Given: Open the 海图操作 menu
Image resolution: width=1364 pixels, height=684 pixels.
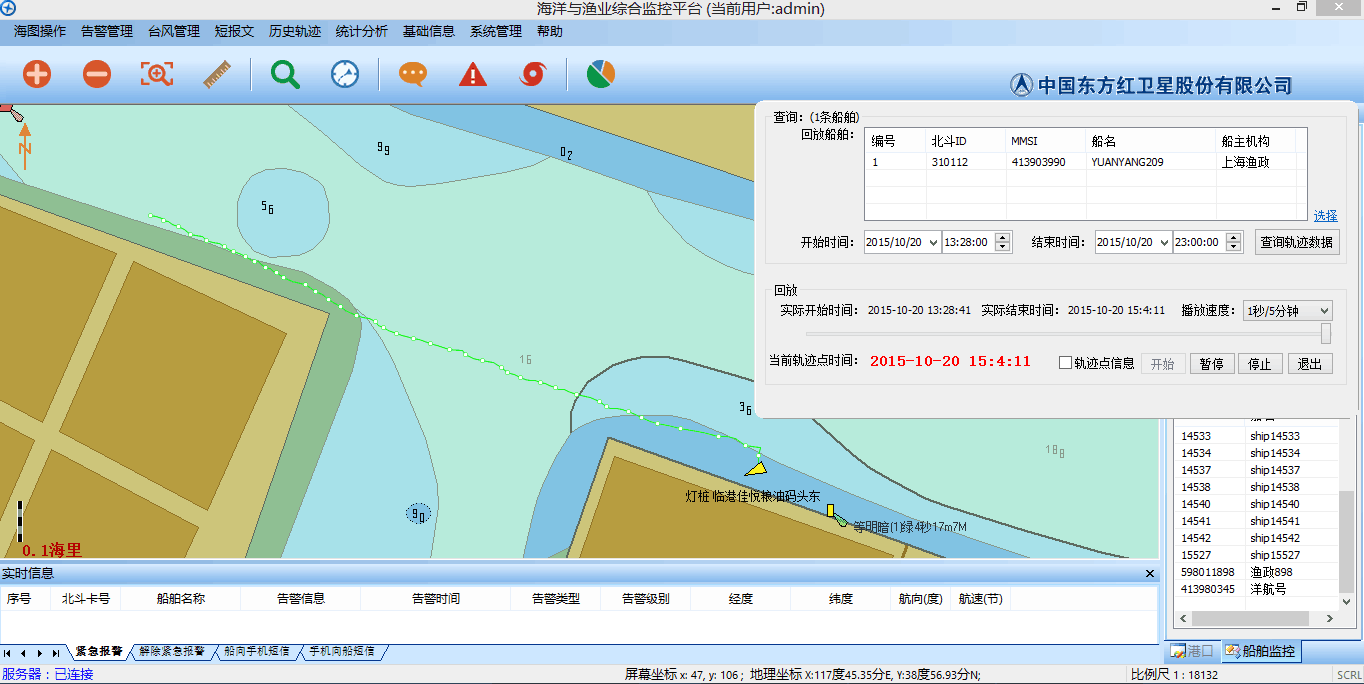Looking at the screenshot, I should tap(40, 31).
